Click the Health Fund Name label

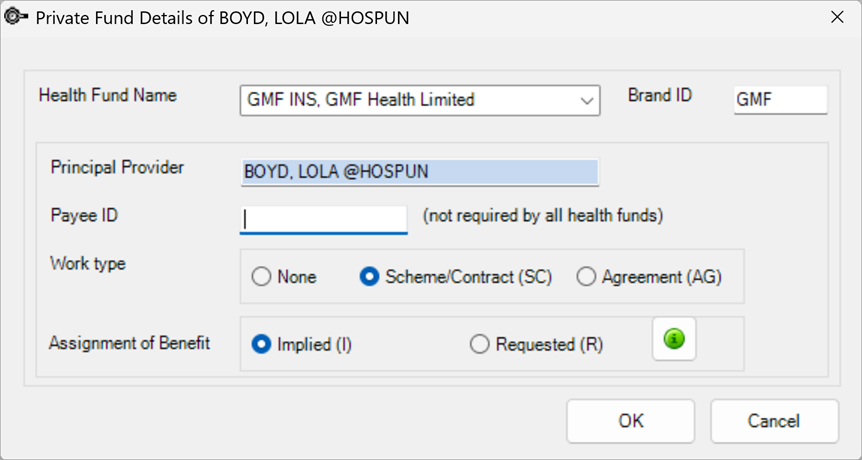pyautogui.click(x=108, y=95)
